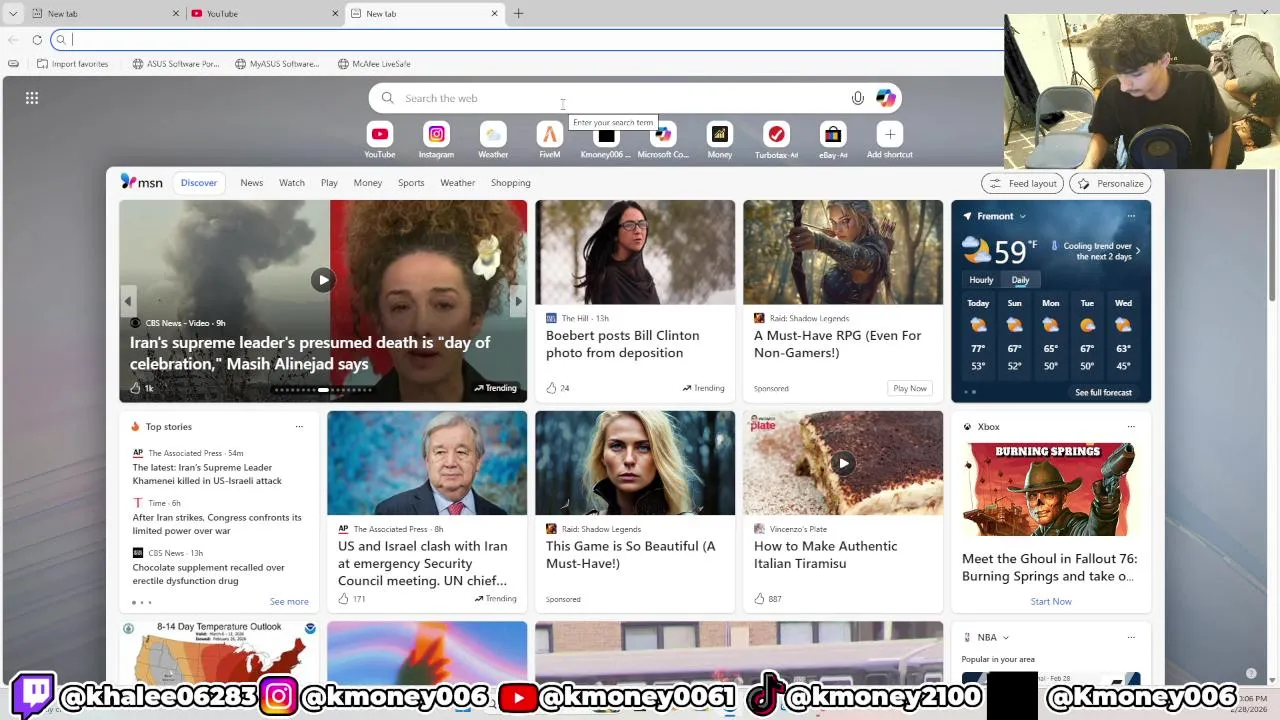Close the YouTube tab
Image resolution: width=1280 pixels, height=720 pixels.
(335, 13)
